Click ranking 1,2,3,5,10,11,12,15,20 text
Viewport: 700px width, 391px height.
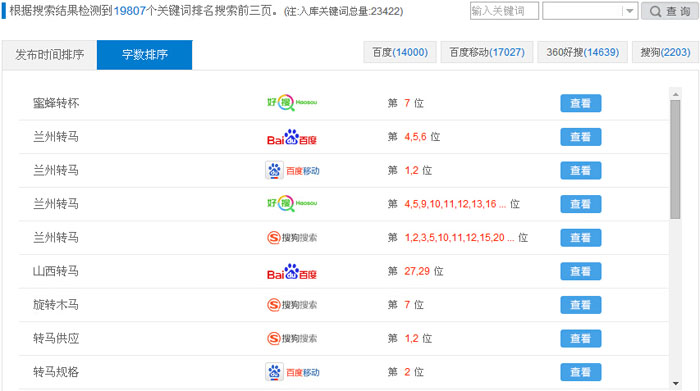pyautogui.click(x=459, y=237)
